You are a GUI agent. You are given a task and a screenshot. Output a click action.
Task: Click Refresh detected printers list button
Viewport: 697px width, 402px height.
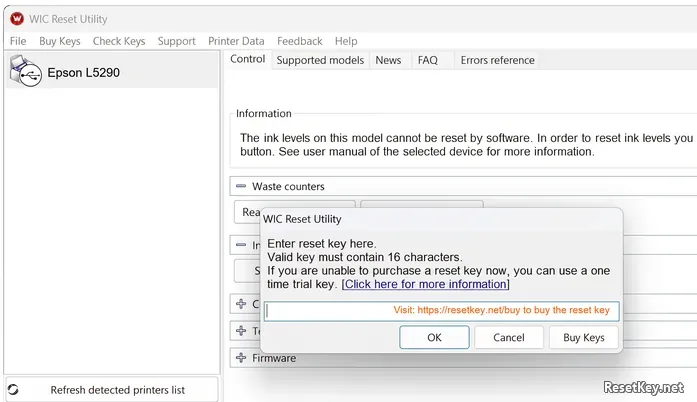112,390
